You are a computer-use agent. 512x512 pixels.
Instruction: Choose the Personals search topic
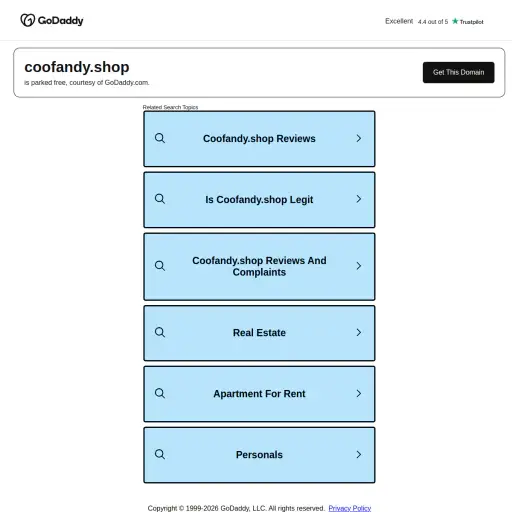259,455
